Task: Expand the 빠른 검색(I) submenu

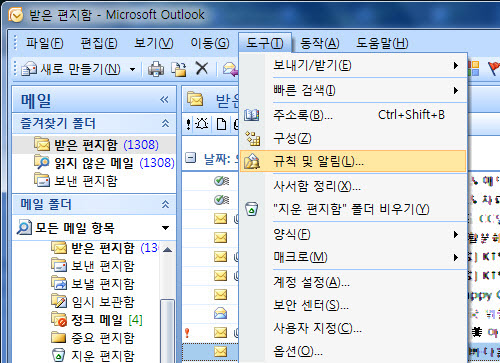Action: click(x=353, y=90)
